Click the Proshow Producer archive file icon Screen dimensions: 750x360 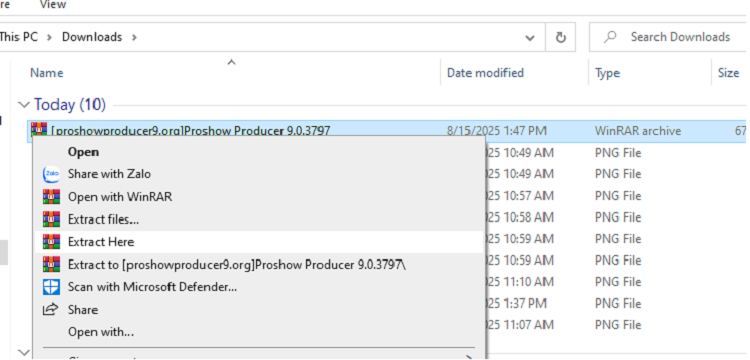[39, 130]
